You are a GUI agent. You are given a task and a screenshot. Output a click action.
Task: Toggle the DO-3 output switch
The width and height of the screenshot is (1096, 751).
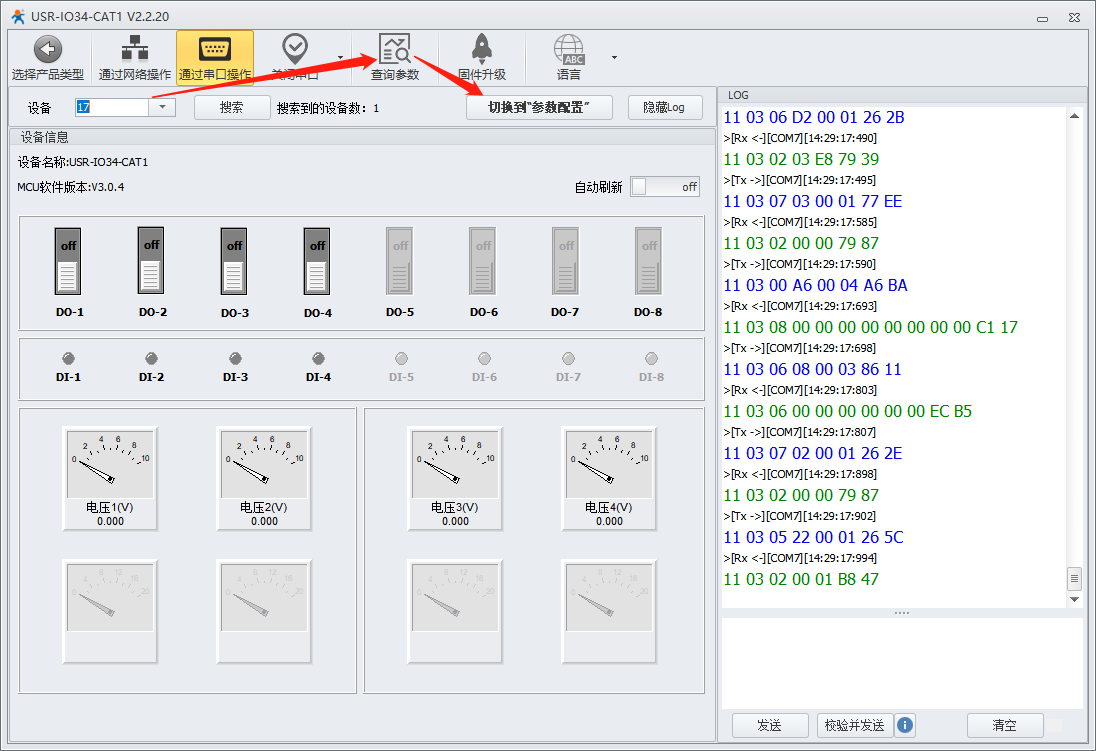234,261
